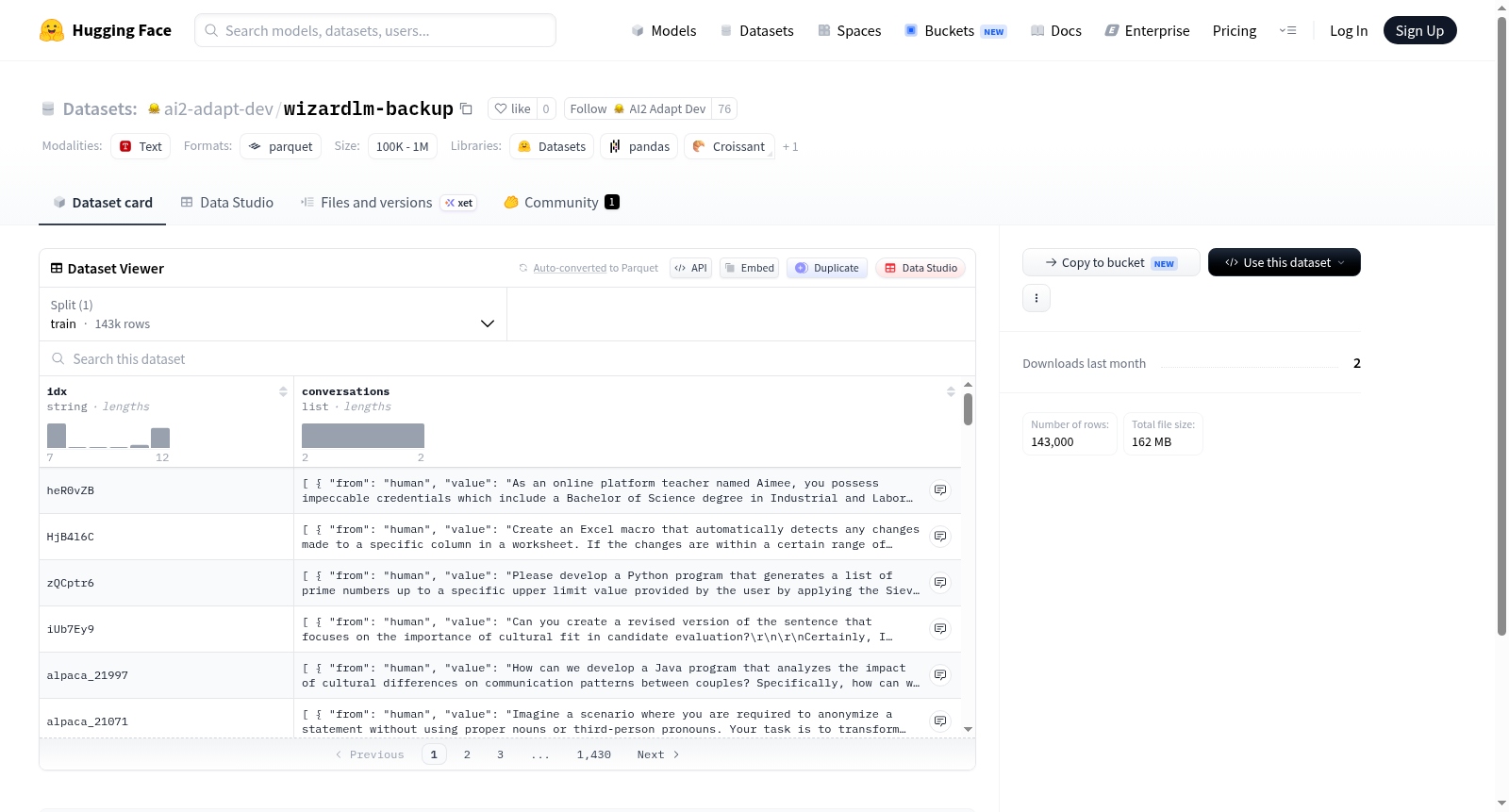This screenshot has height=812, width=1509.
Task: Open Buckets in the top navigation
Action: 955,30
